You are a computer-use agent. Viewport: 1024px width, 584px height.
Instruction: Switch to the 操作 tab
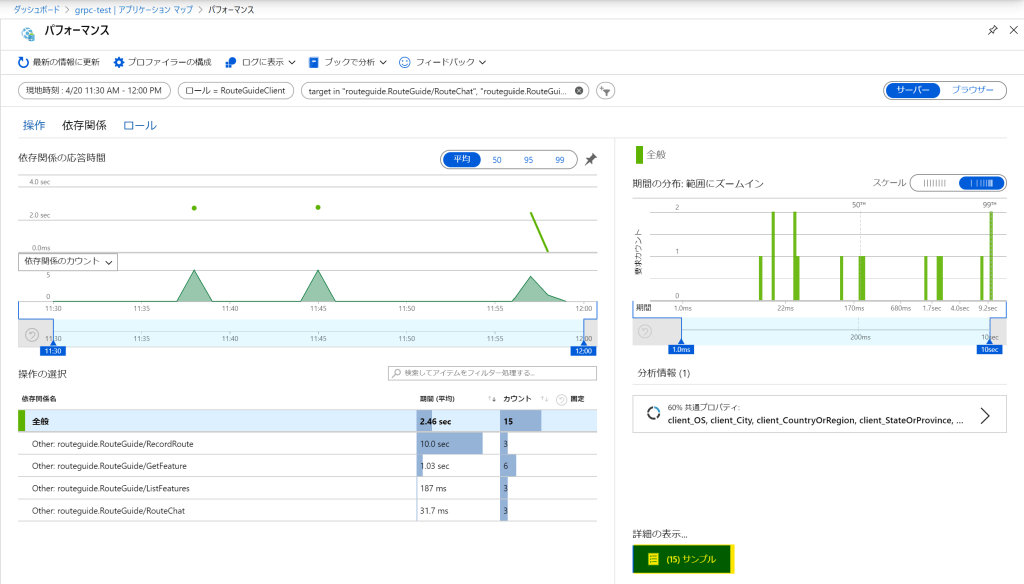pyautogui.click(x=34, y=126)
